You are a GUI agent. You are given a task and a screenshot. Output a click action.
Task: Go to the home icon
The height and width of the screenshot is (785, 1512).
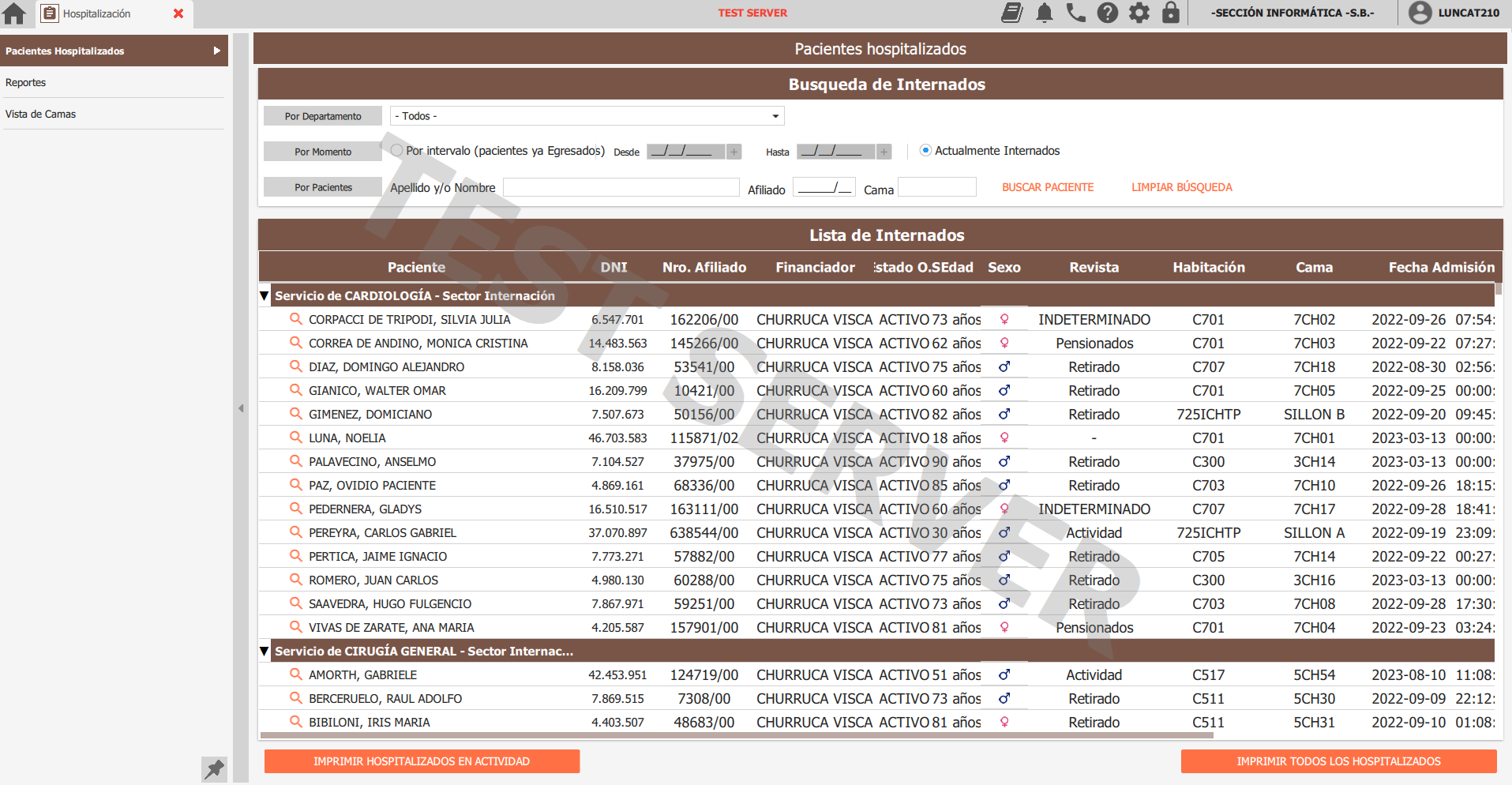coord(14,13)
